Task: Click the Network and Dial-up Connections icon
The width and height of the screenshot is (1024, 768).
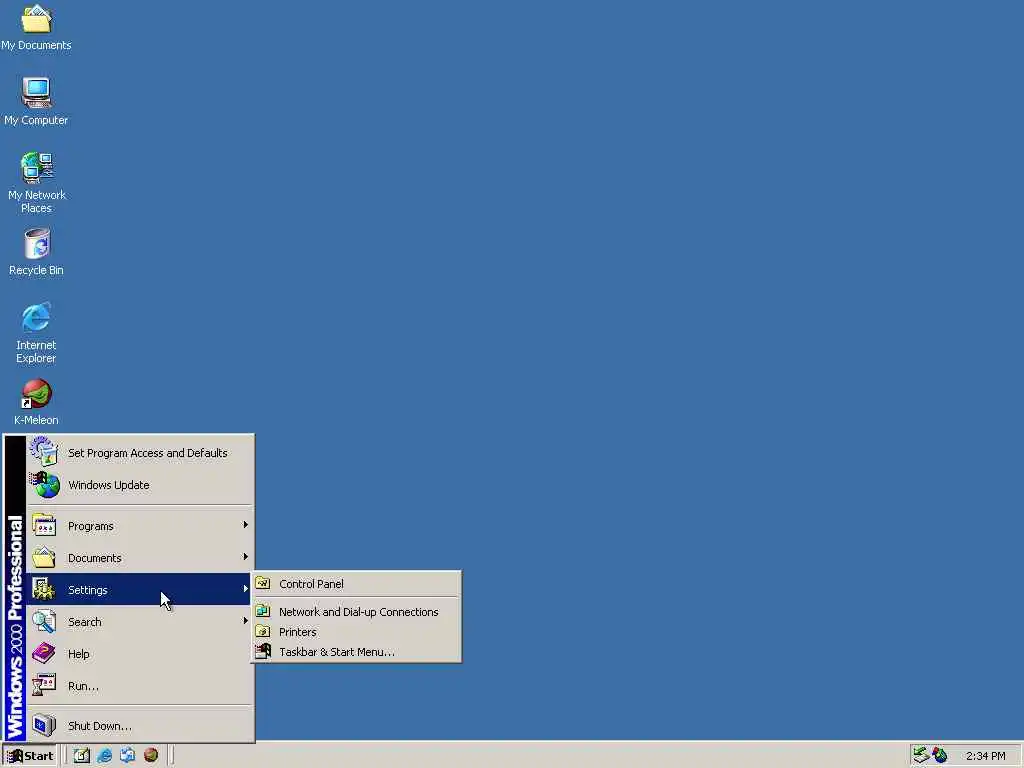Action: coord(263,611)
